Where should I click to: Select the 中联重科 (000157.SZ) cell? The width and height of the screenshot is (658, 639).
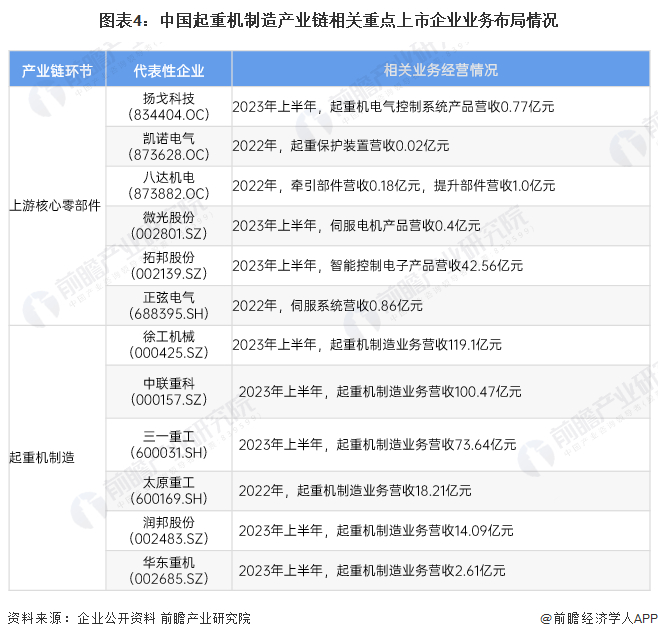169,391
